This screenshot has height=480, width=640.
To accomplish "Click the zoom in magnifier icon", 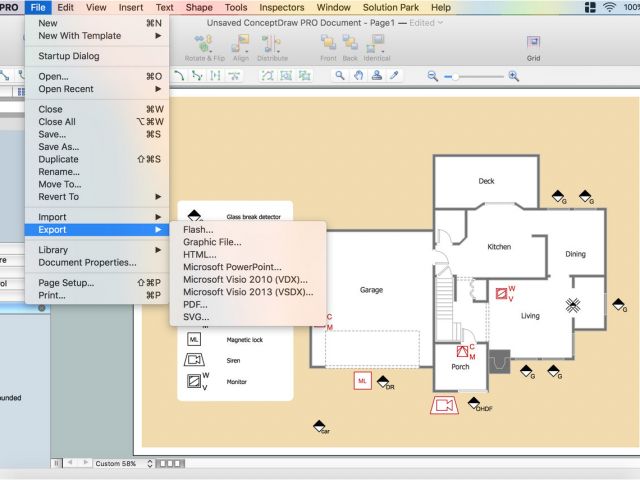I will [x=513, y=76].
